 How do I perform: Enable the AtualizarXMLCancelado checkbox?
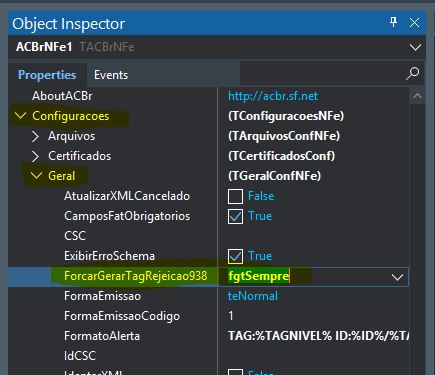[x=235, y=196]
